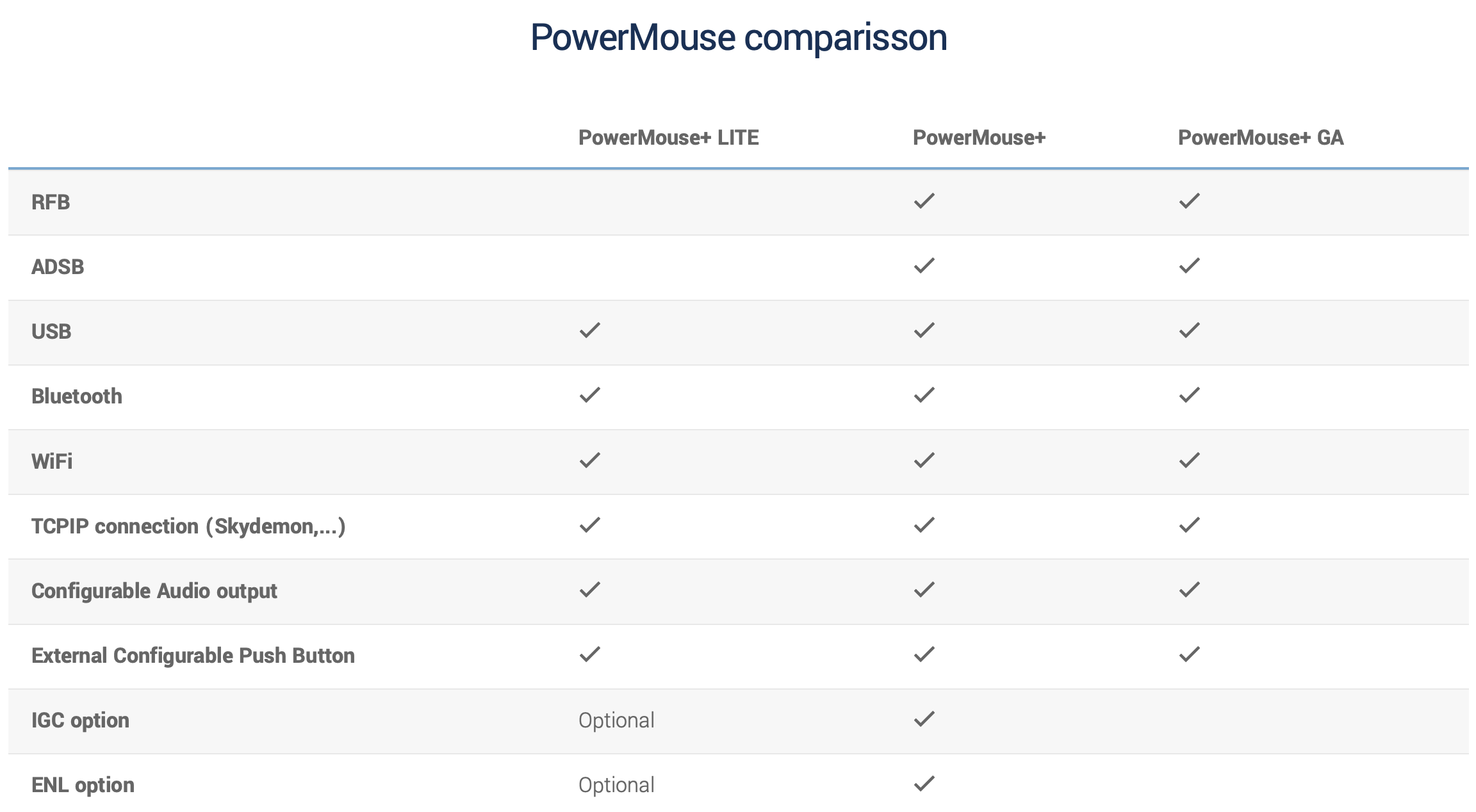Click the Optional text in ENL option row
The width and height of the screenshot is (1476, 812).
coord(616,785)
